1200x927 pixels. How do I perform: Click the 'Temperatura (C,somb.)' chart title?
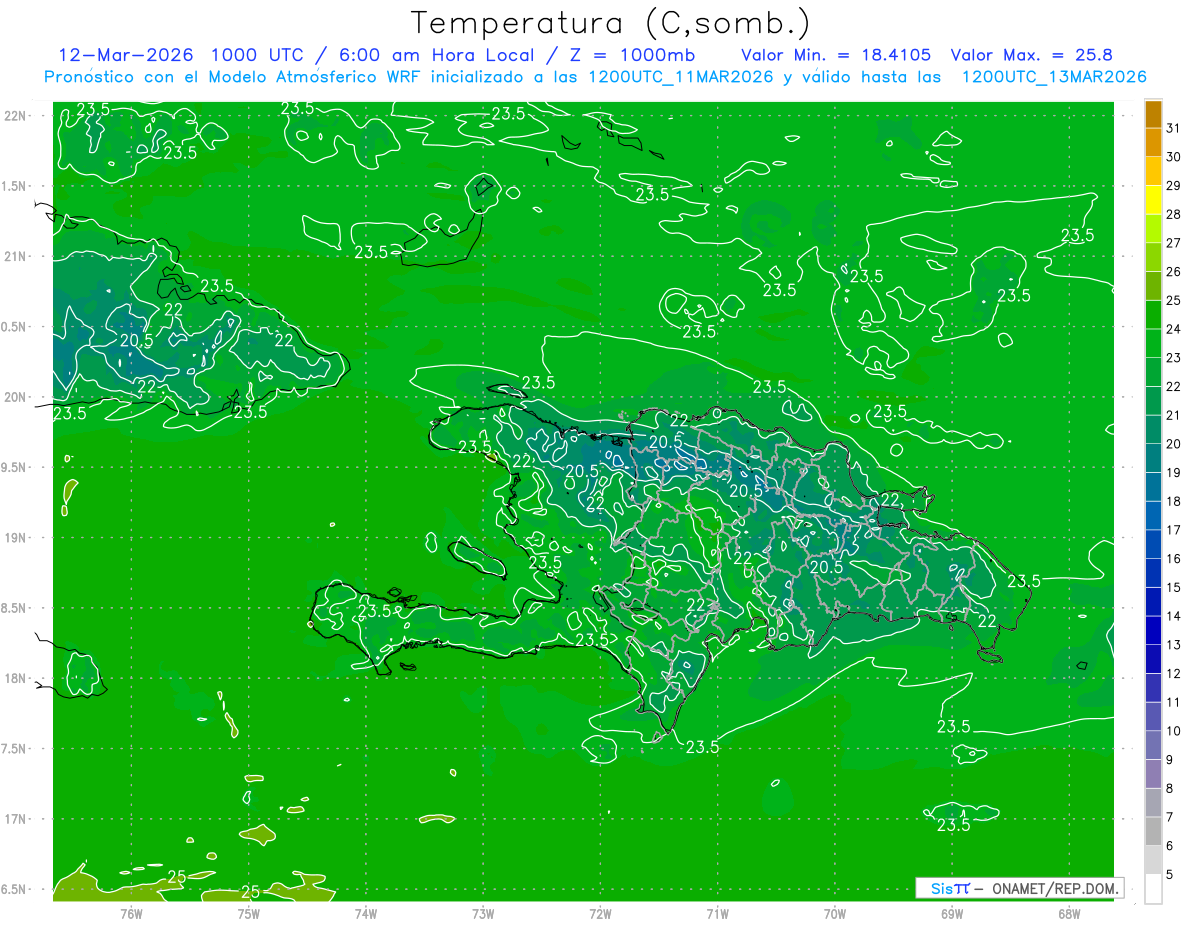click(x=610, y=23)
